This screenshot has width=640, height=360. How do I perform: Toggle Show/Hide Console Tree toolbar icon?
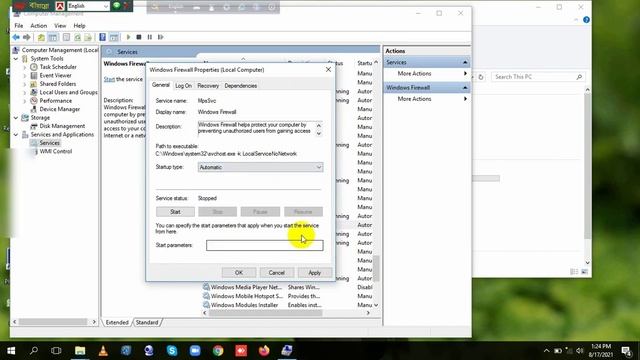(x=53, y=37)
